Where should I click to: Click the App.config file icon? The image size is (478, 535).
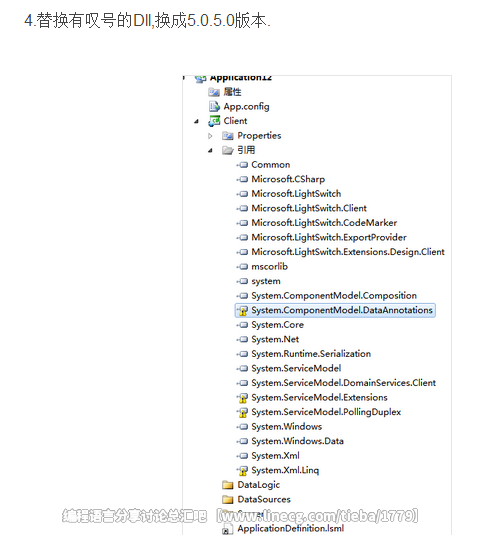[x=214, y=106]
